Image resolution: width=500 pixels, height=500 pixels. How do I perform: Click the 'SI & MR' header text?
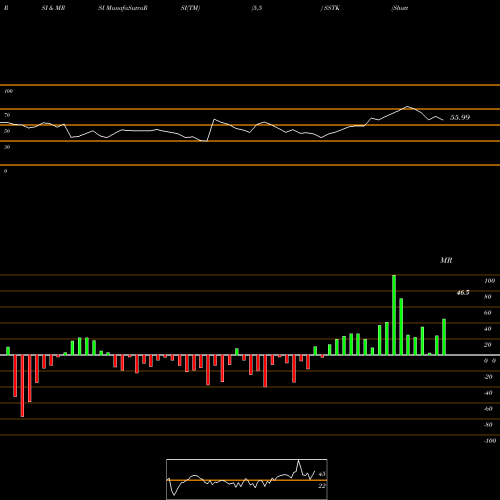[53, 8]
